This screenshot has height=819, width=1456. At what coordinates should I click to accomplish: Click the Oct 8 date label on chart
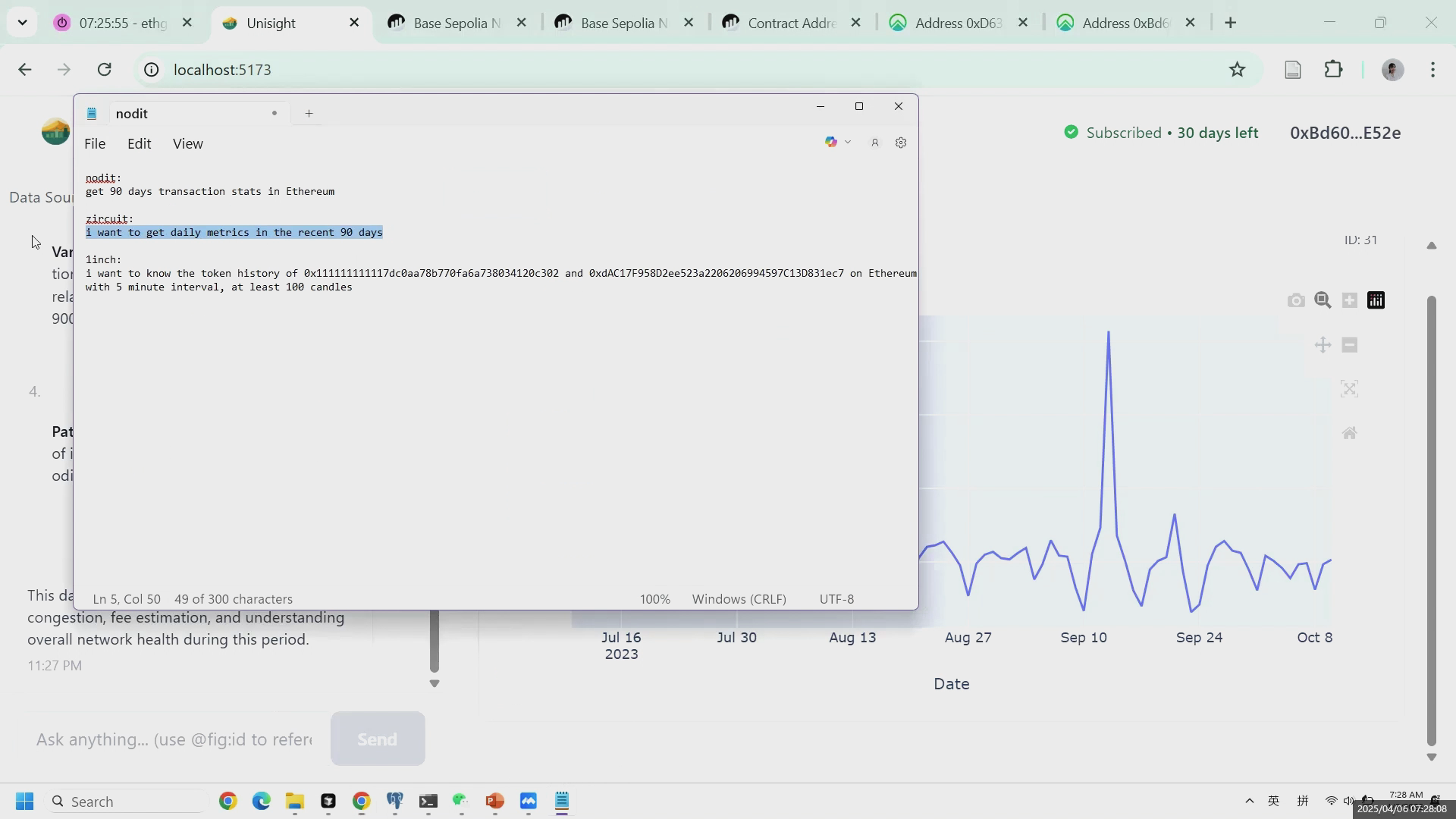pos(1314,638)
